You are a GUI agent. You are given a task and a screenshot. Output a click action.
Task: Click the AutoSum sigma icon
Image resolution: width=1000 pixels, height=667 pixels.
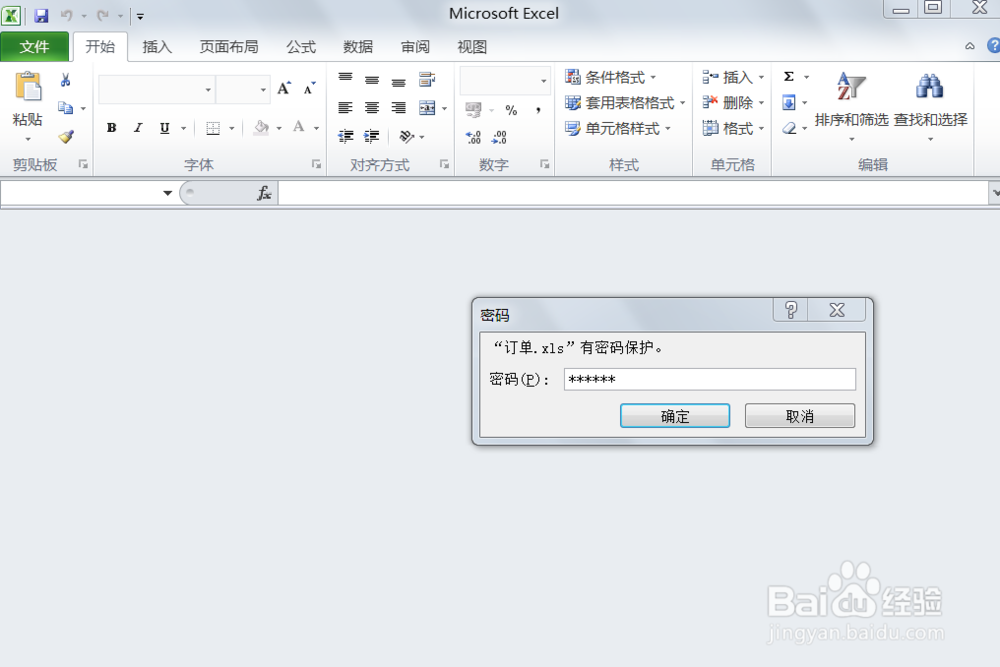click(789, 77)
